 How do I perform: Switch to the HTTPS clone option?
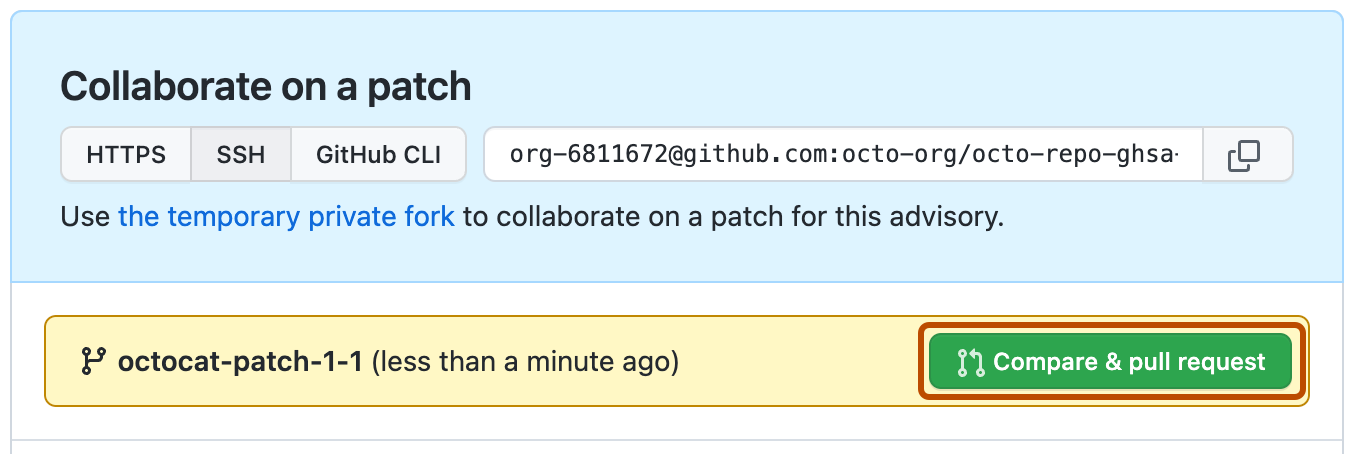[x=126, y=155]
